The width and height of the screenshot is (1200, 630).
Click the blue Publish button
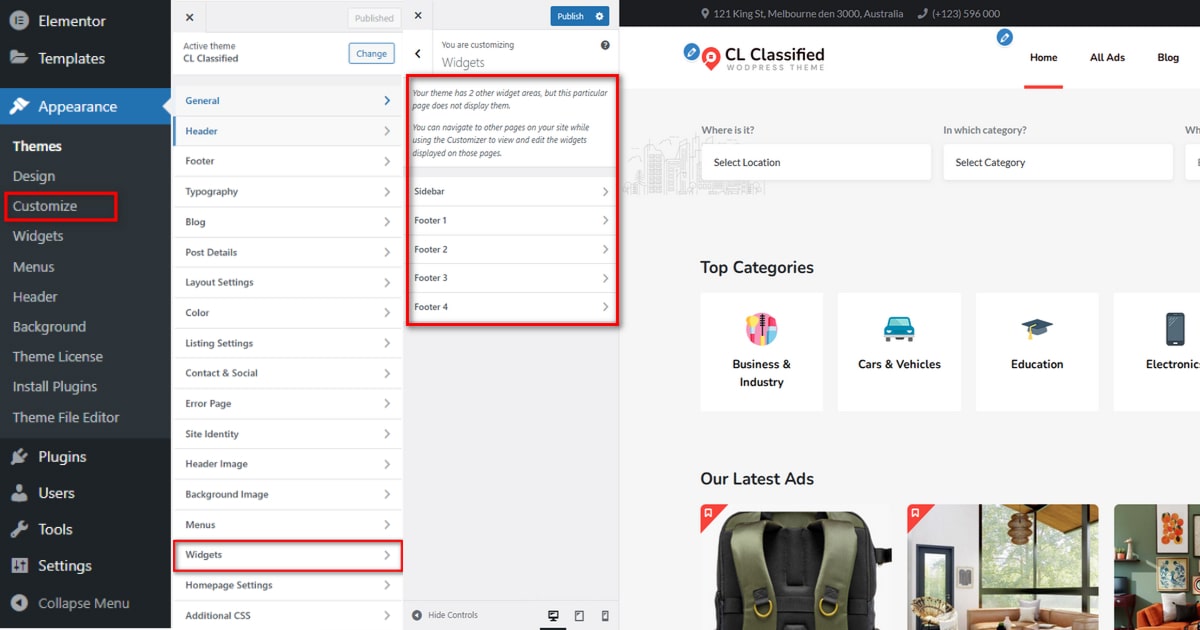pyautogui.click(x=571, y=16)
